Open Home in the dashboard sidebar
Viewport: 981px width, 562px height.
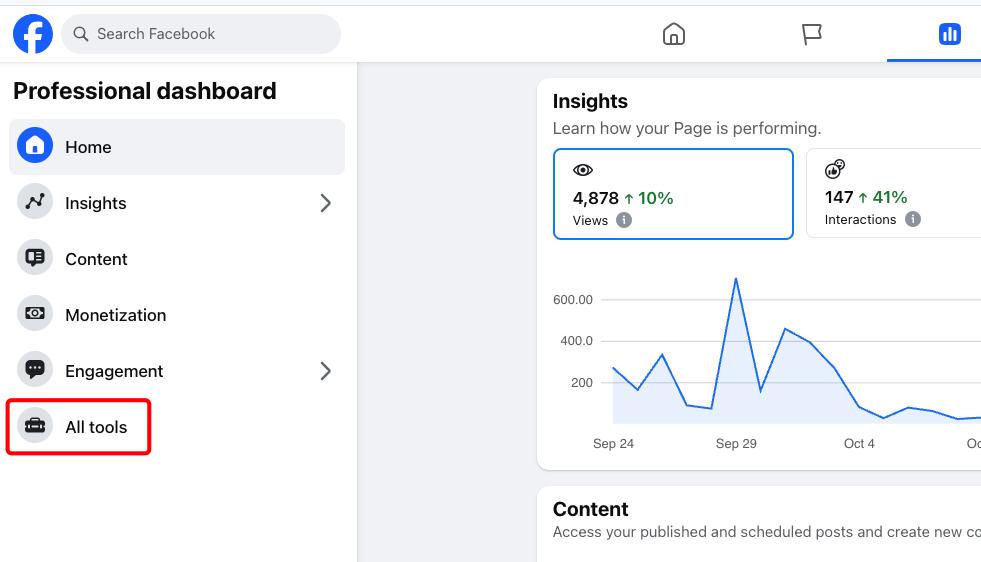click(177, 147)
